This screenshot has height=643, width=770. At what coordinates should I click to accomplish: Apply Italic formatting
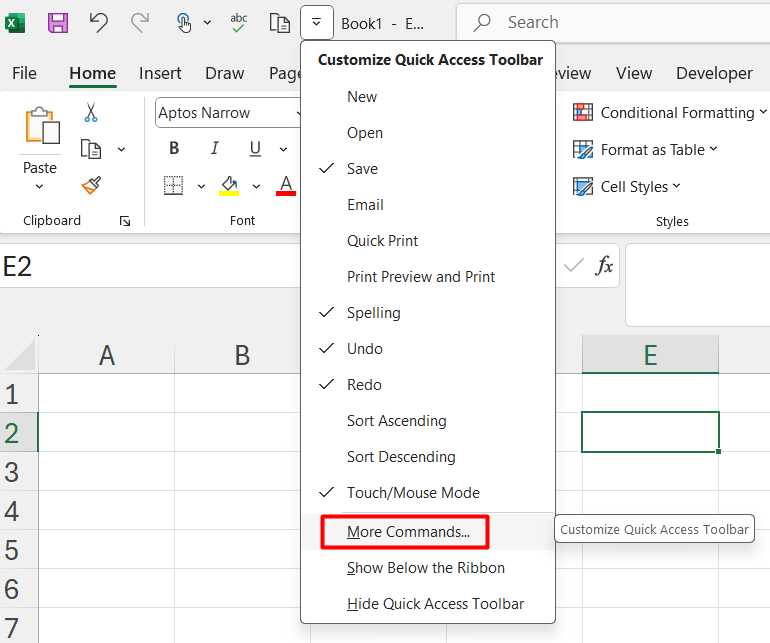tap(214, 149)
